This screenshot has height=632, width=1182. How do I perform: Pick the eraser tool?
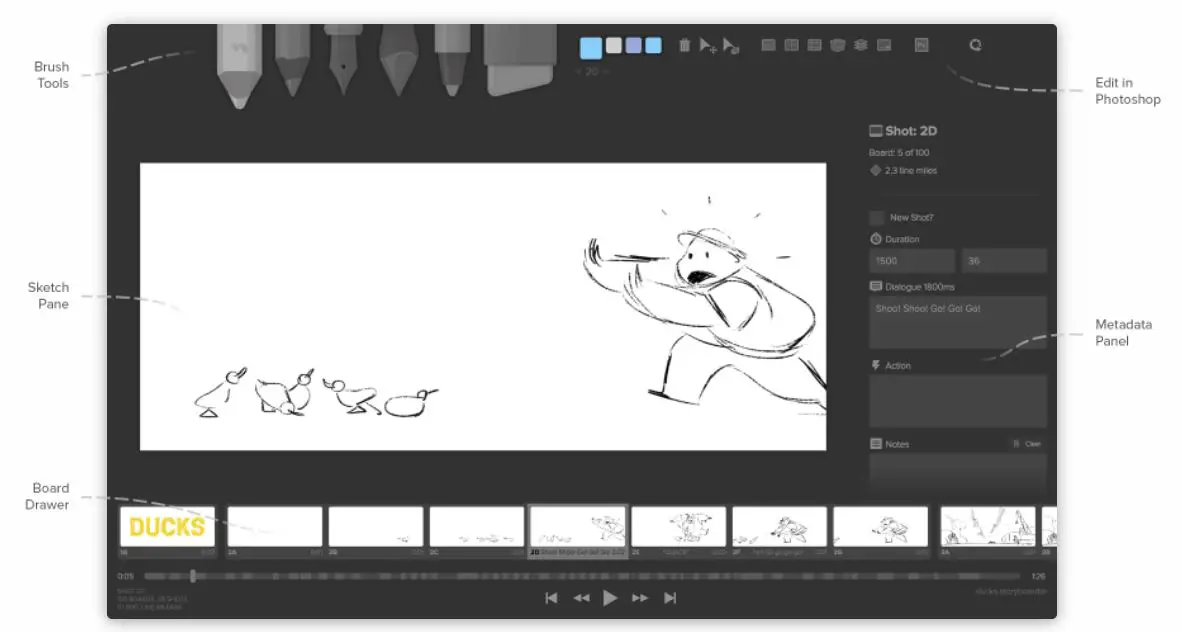coord(520,59)
